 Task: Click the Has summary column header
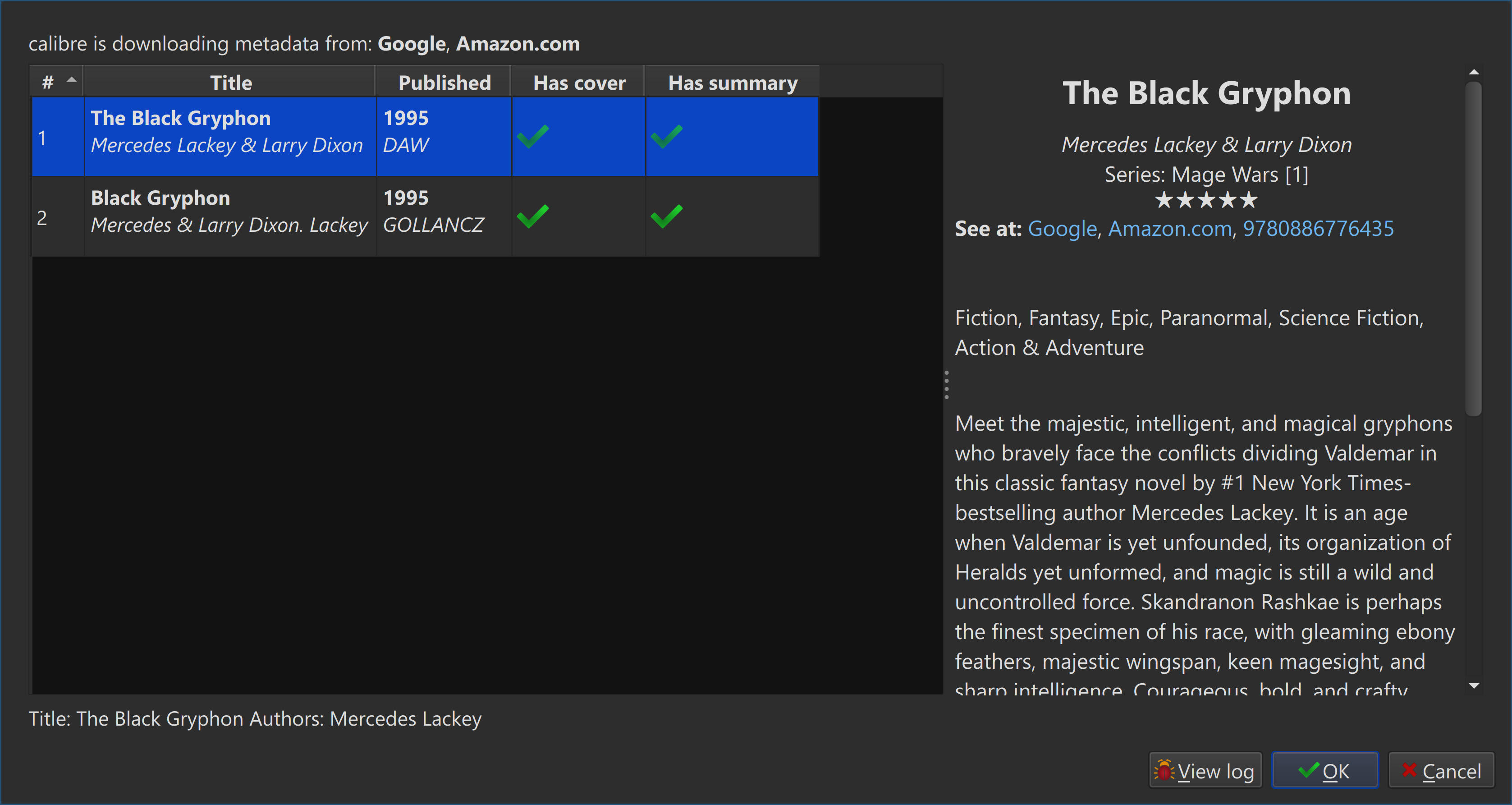[x=732, y=82]
